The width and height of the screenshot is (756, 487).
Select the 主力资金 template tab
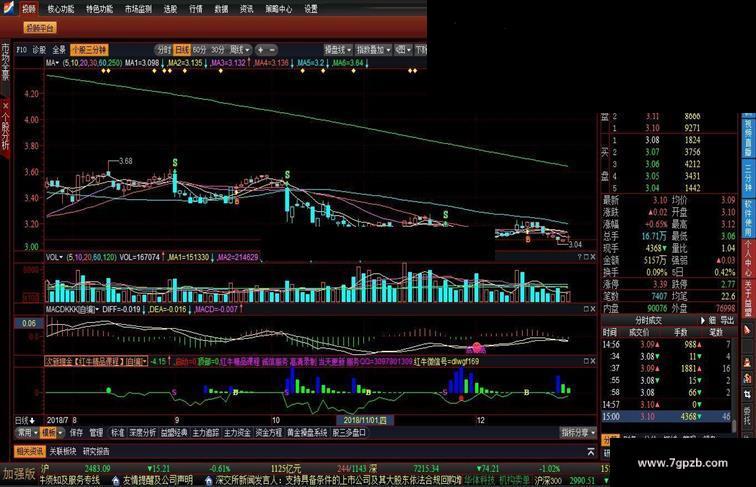pos(237,433)
